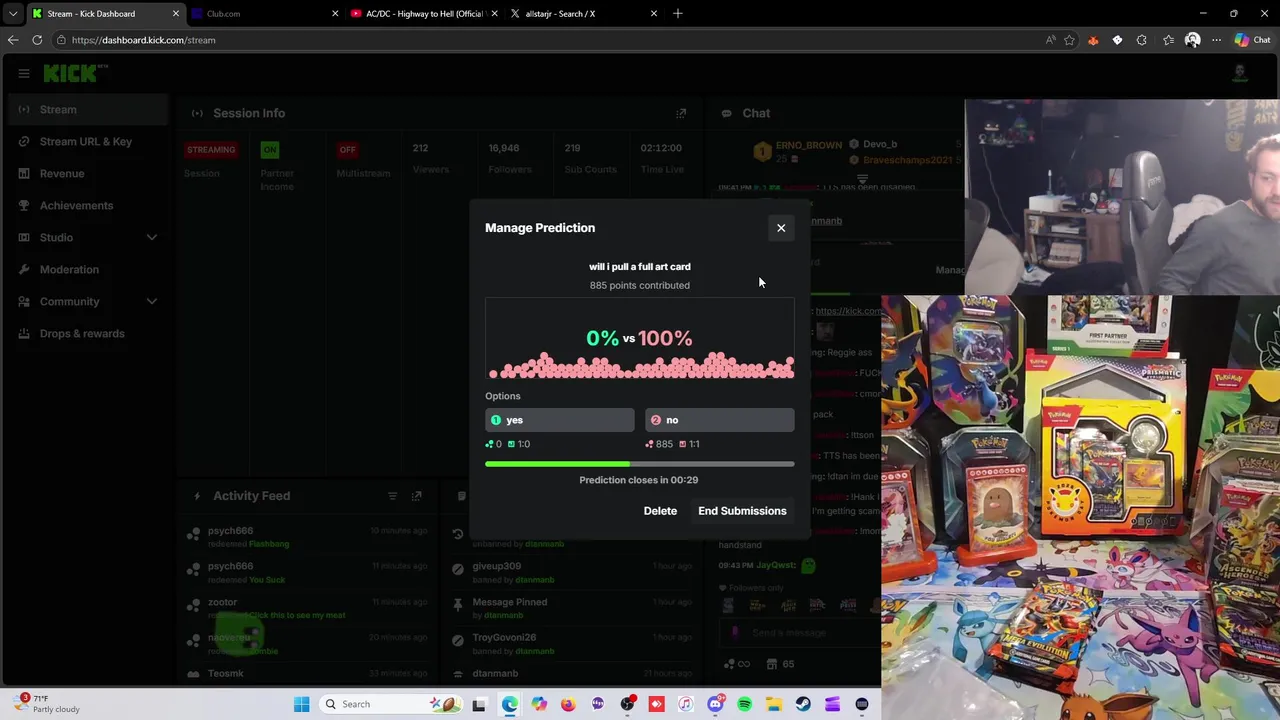Open File Explorer from the taskbar

point(774,704)
